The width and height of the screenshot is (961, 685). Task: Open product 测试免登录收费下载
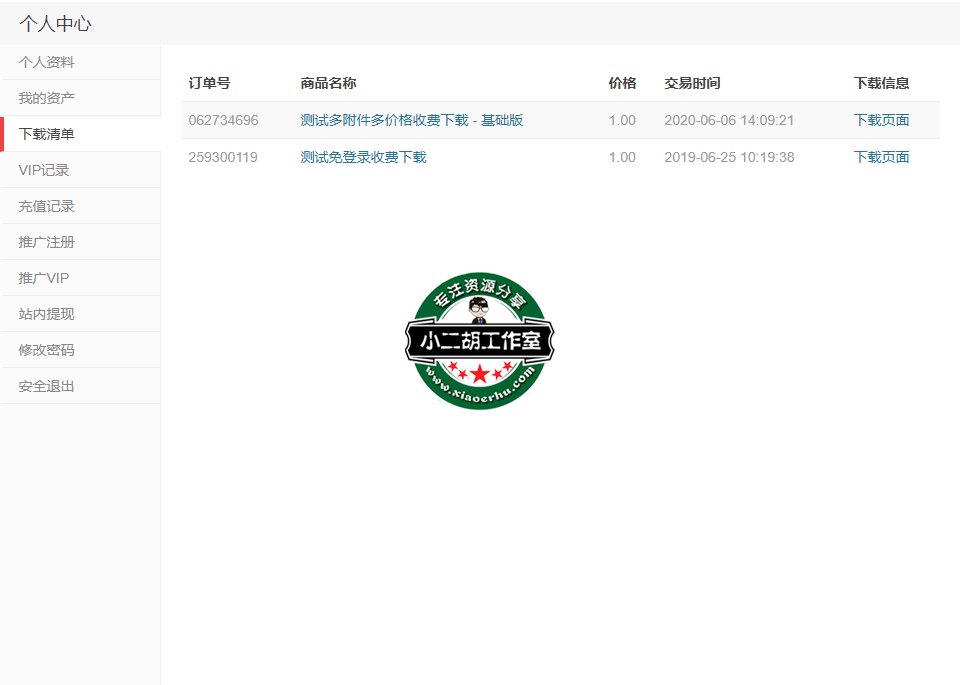pos(360,157)
